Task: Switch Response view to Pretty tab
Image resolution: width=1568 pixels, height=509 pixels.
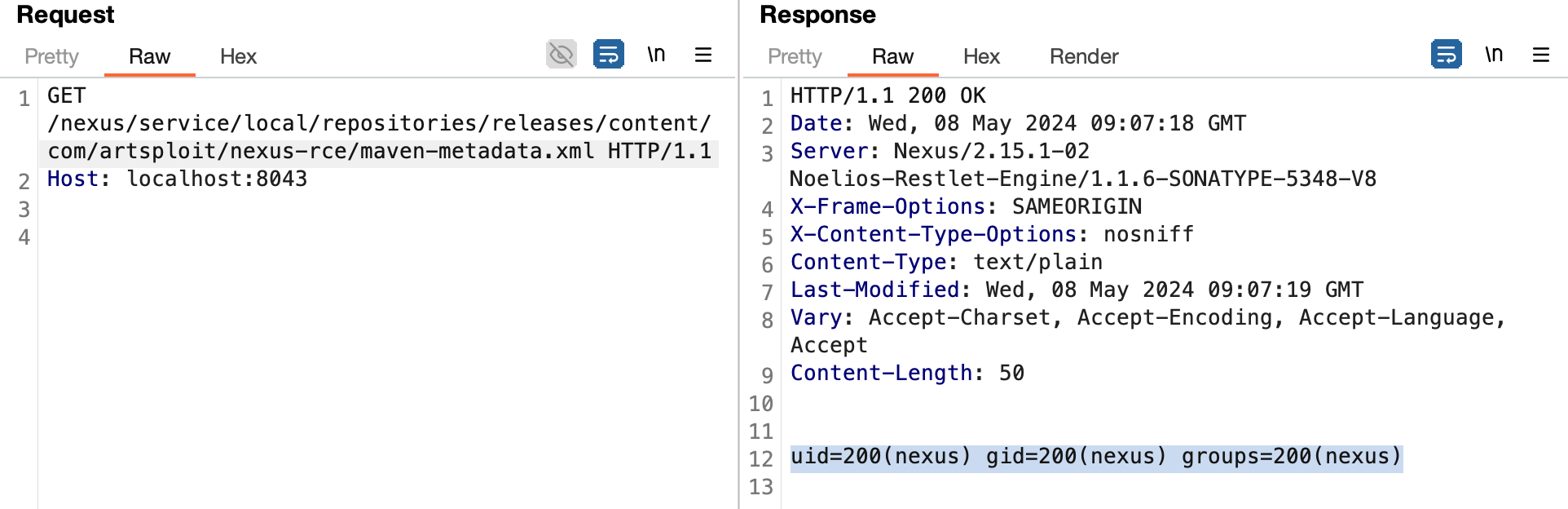Action: 795,56
